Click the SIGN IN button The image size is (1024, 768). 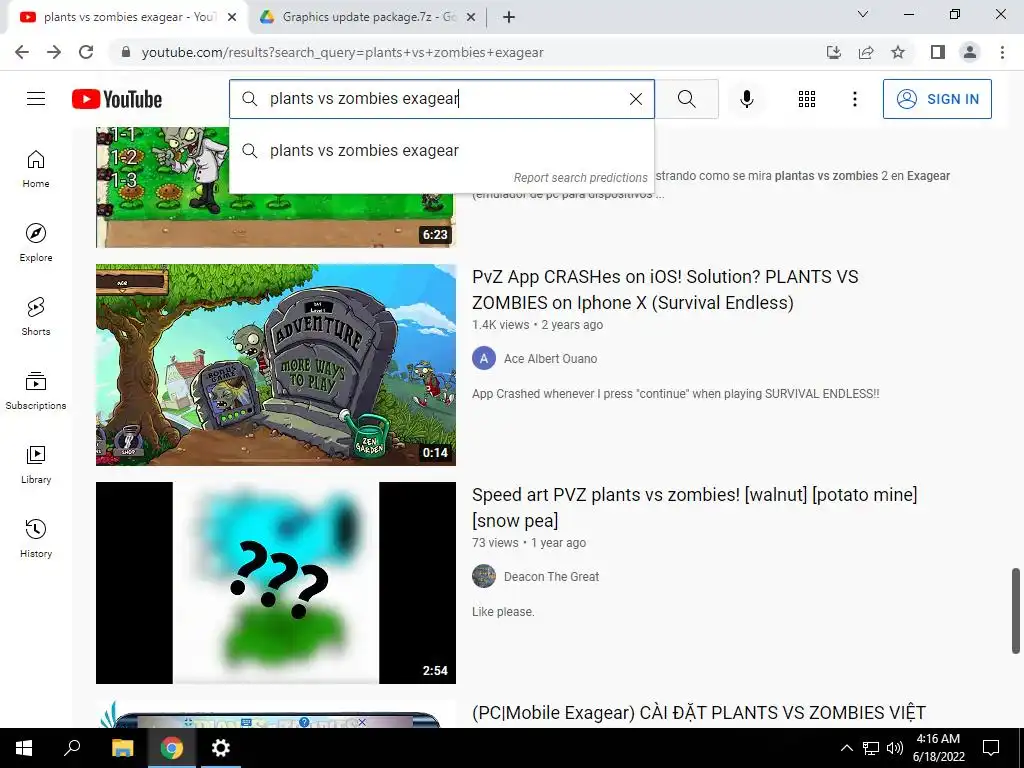click(x=937, y=99)
